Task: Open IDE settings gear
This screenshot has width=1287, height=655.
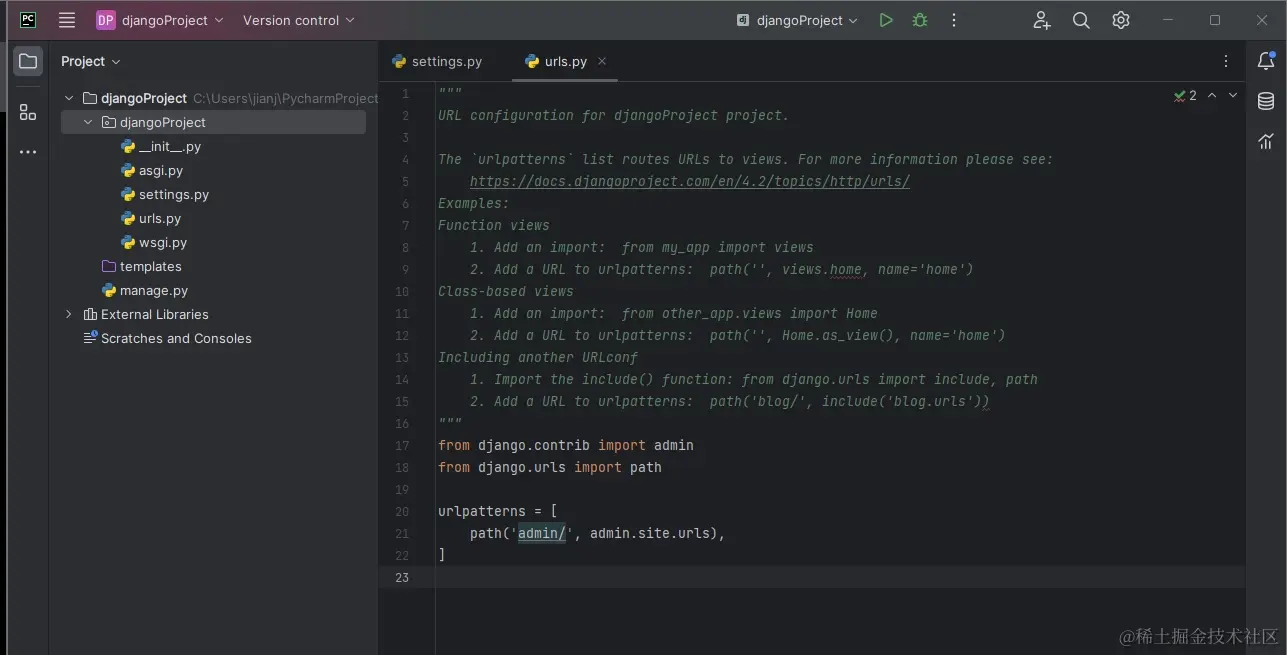Action: tap(1121, 20)
